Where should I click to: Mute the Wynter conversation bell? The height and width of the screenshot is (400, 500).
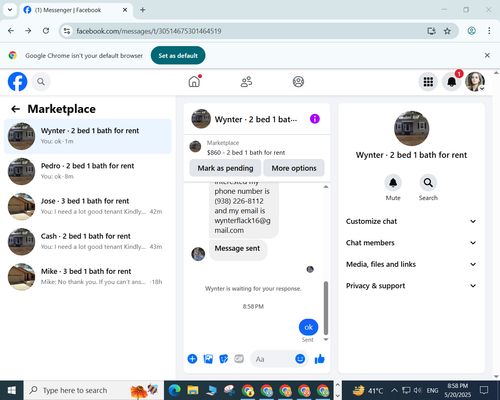click(393, 183)
